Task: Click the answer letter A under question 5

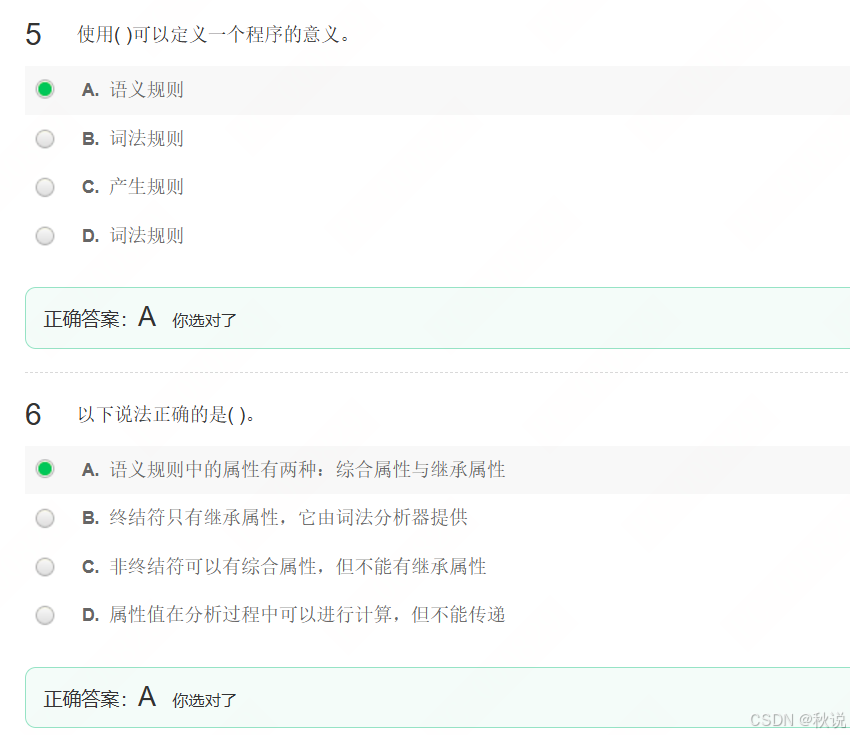Action: (147, 317)
